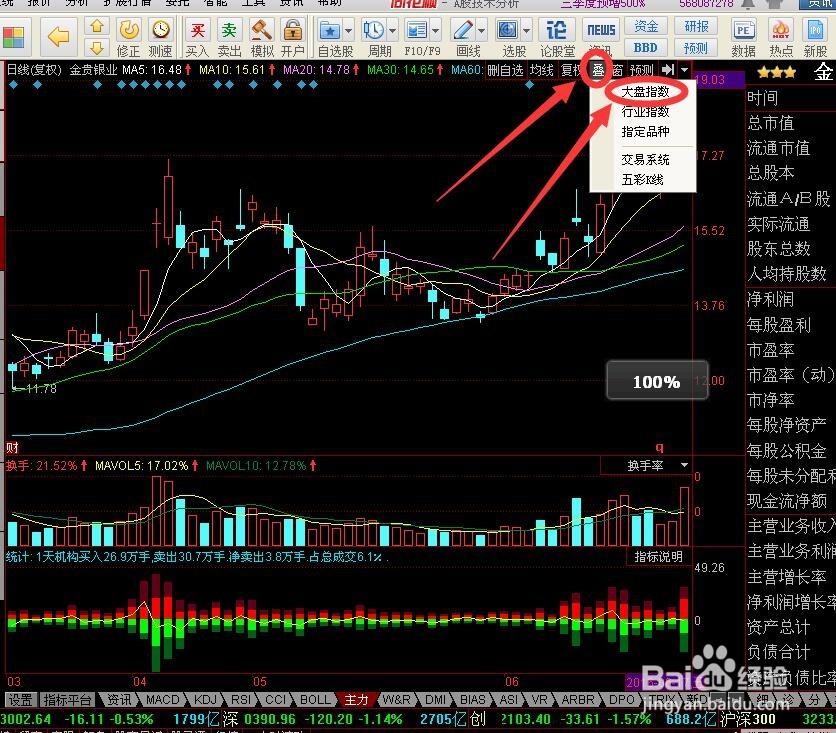Toggle 复权 price adjustment on chart
This screenshot has width=836, height=733.
point(571,70)
